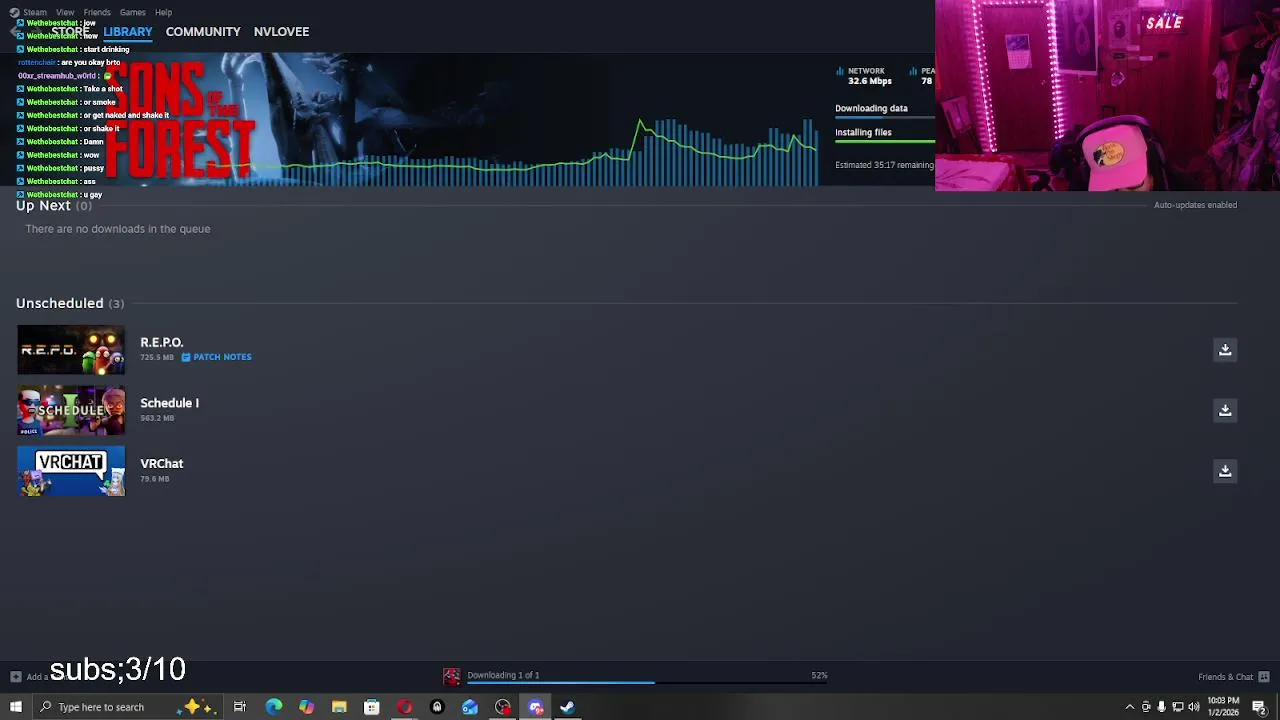Screen dimensions: 1280x720
Task: Open Friends & Chat panel
Action: point(1225,677)
